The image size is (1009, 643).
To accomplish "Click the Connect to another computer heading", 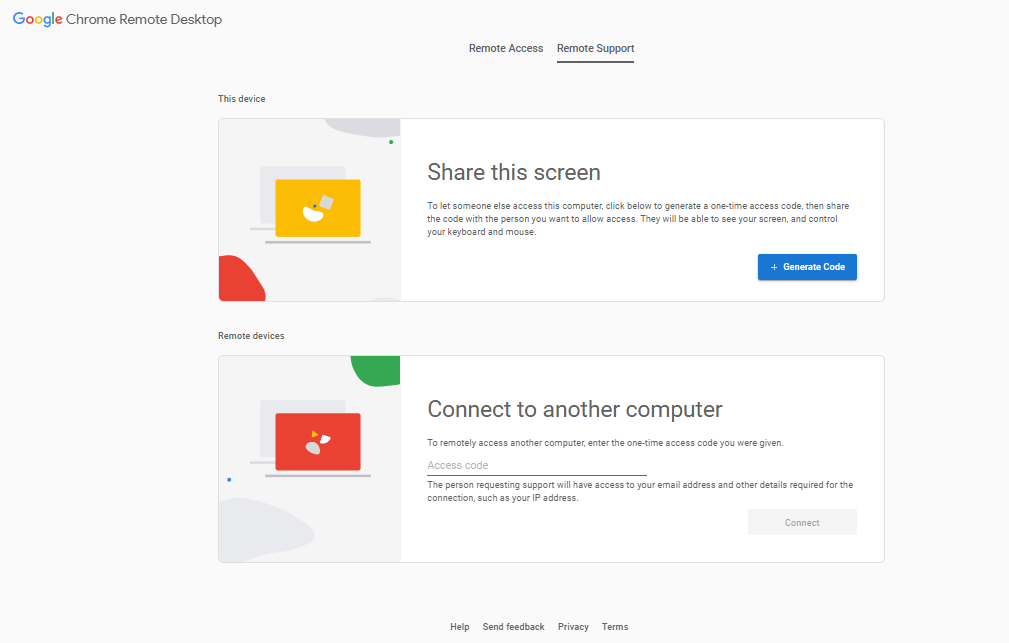I will pyautogui.click(x=574, y=409).
